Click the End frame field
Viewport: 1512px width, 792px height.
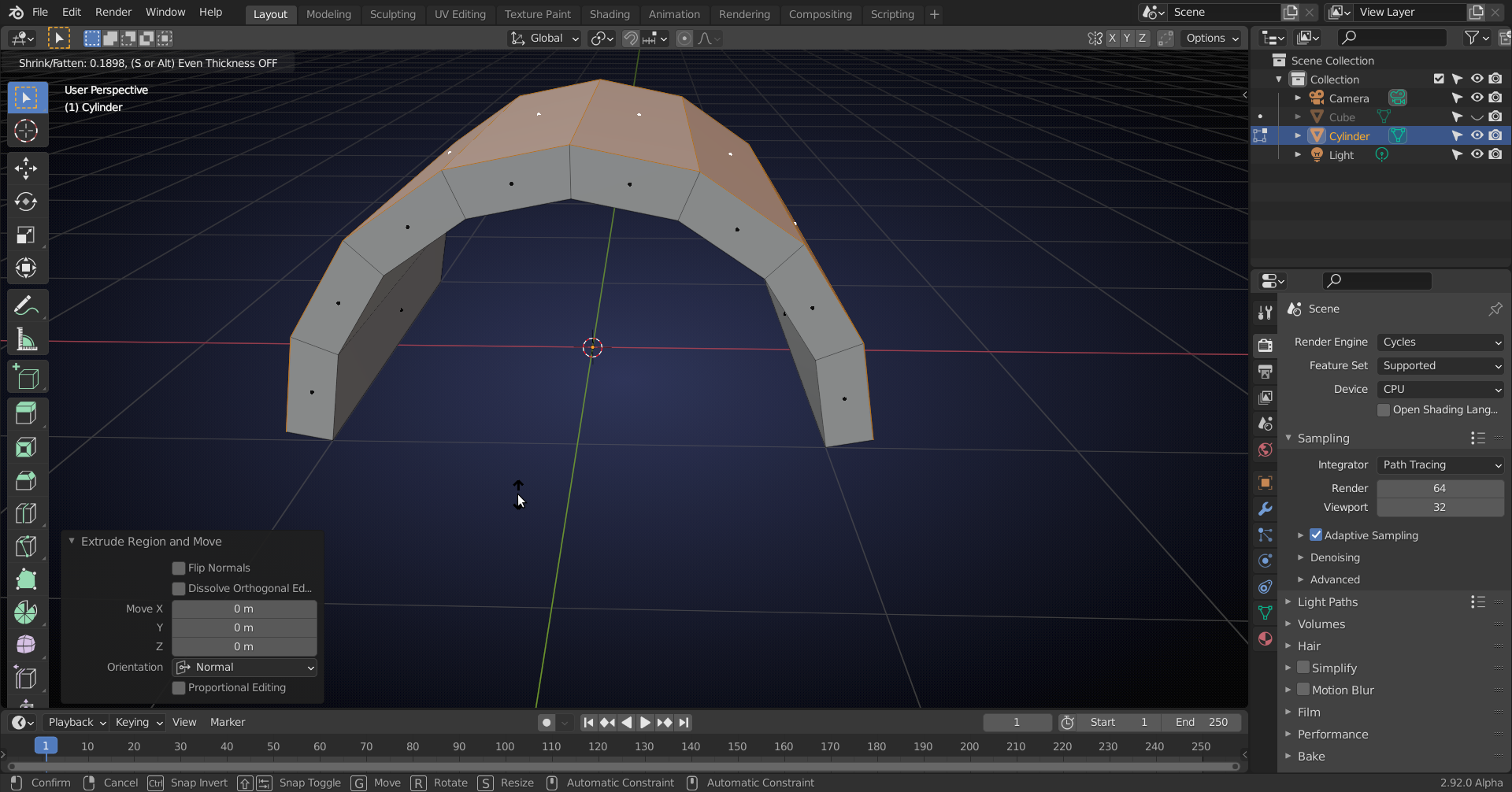1202,723
